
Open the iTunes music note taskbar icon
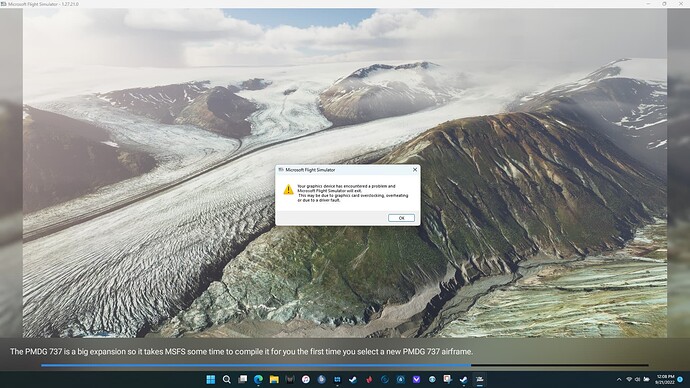tap(306, 379)
